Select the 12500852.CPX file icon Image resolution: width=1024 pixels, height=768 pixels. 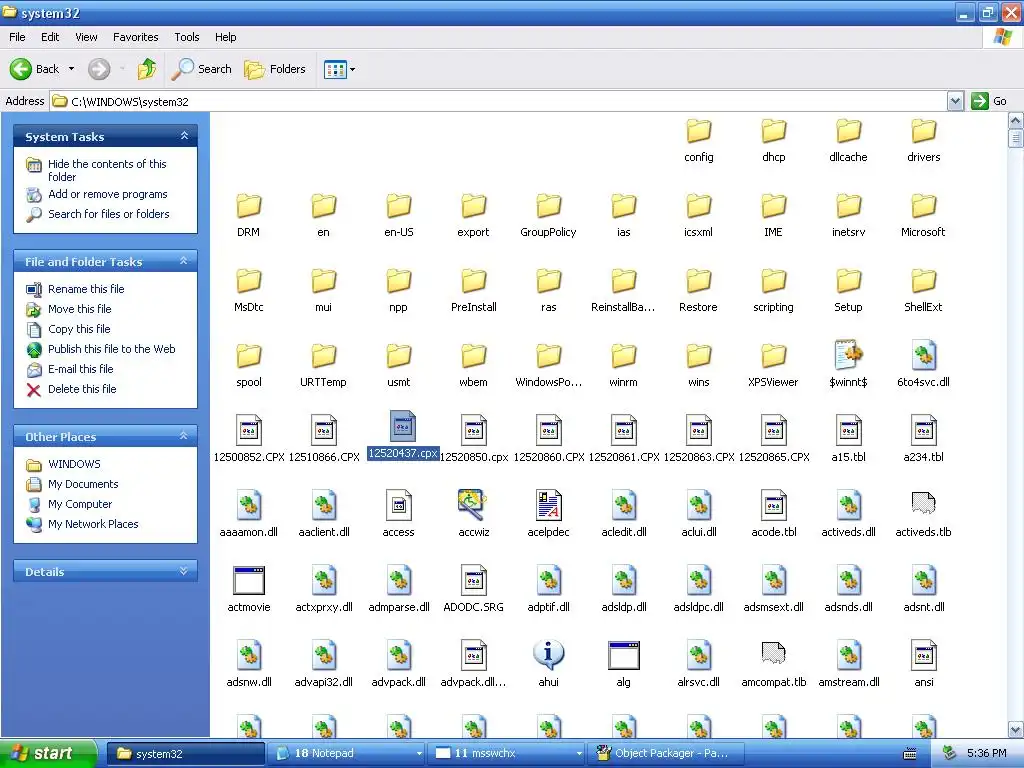pyautogui.click(x=249, y=430)
